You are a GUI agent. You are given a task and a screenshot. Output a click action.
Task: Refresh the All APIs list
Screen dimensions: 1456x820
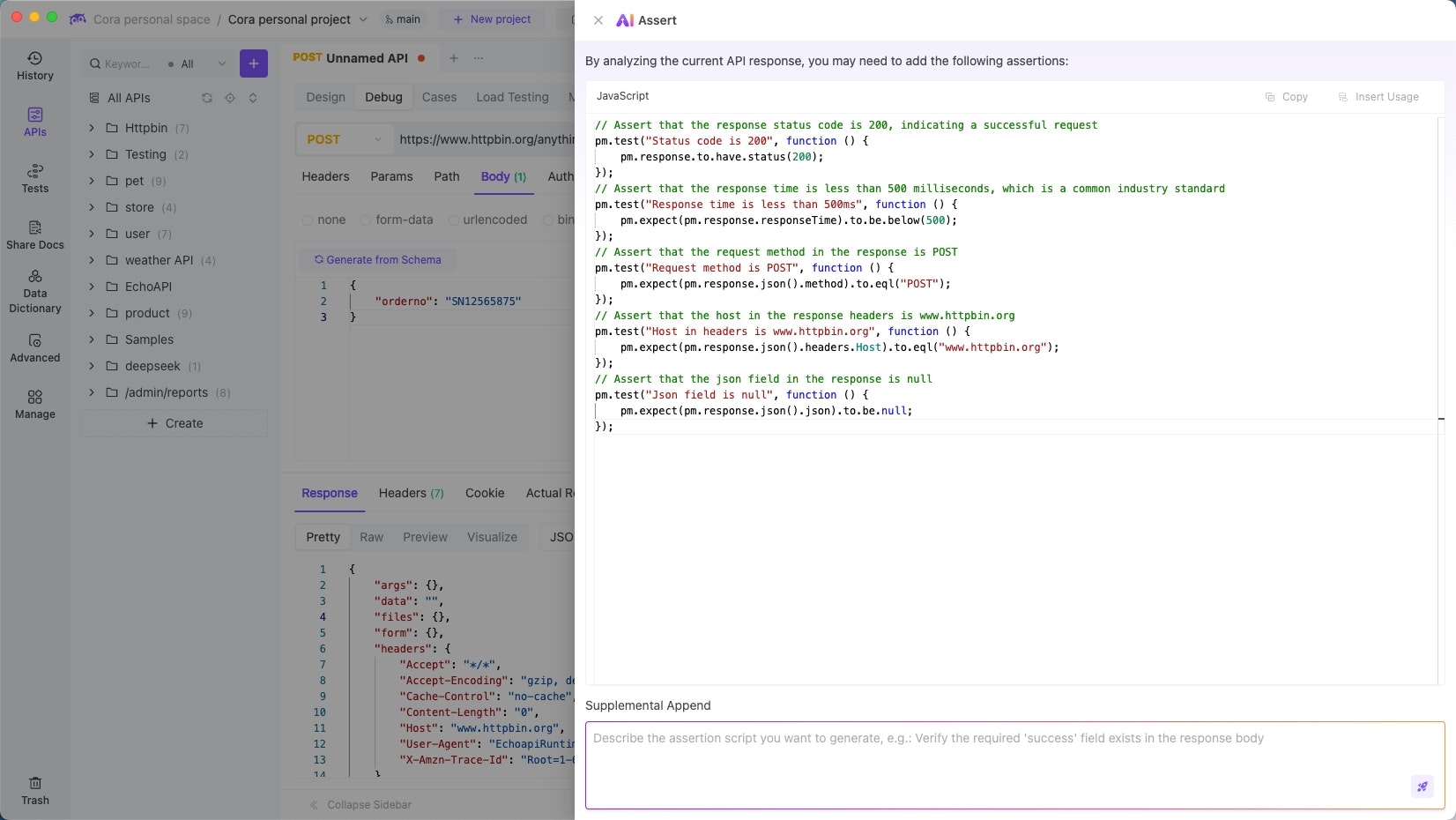pyautogui.click(x=207, y=98)
